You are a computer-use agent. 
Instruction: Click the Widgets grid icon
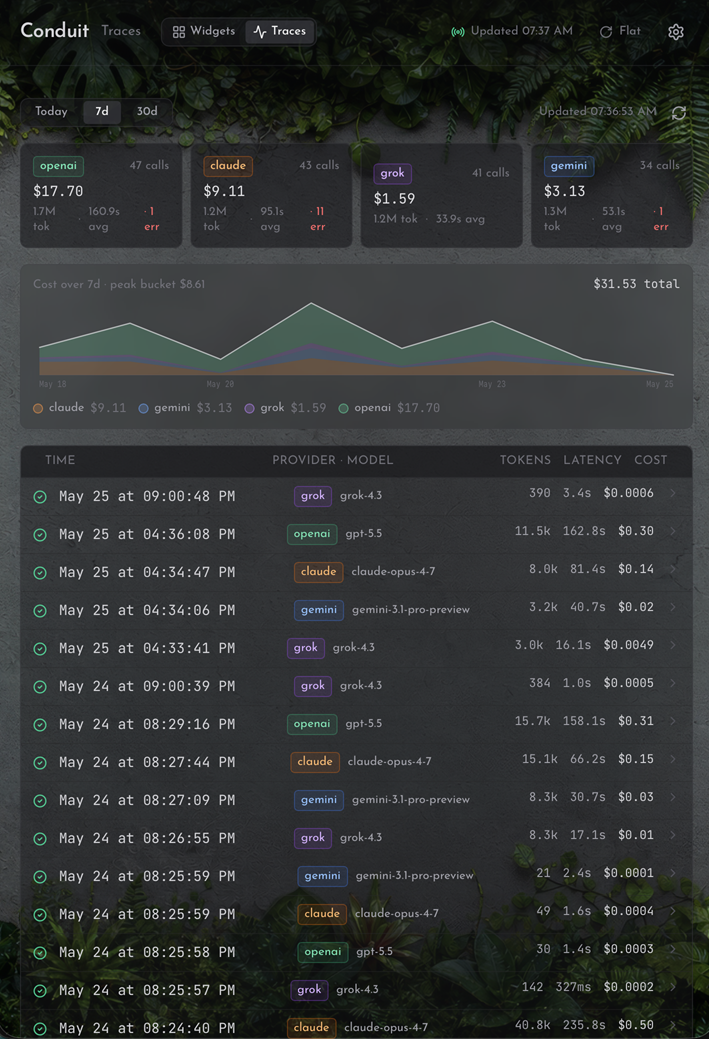[179, 32]
